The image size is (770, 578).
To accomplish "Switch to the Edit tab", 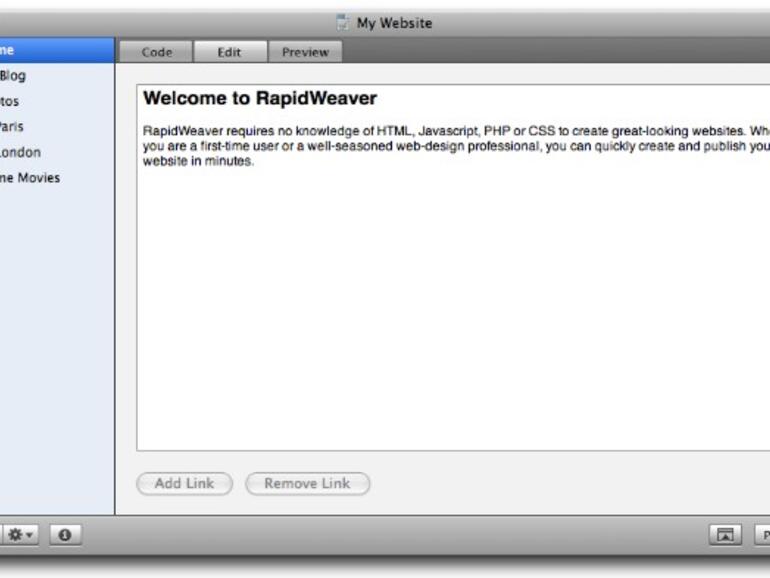I will [230, 52].
